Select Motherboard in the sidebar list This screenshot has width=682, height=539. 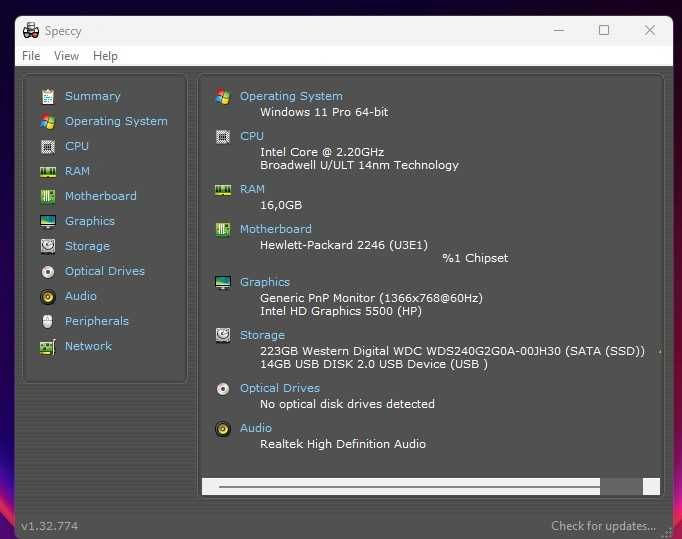[x=100, y=196]
